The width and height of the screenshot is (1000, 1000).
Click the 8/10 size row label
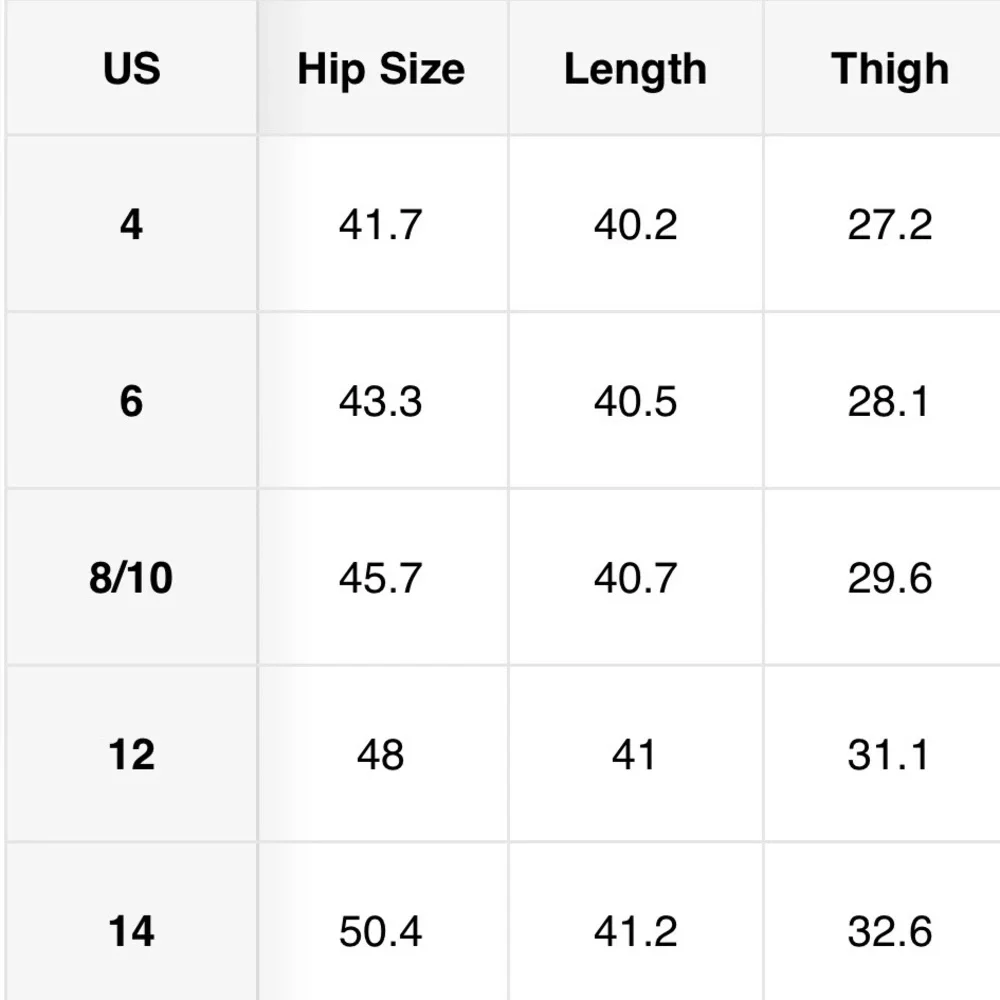[x=131, y=578]
